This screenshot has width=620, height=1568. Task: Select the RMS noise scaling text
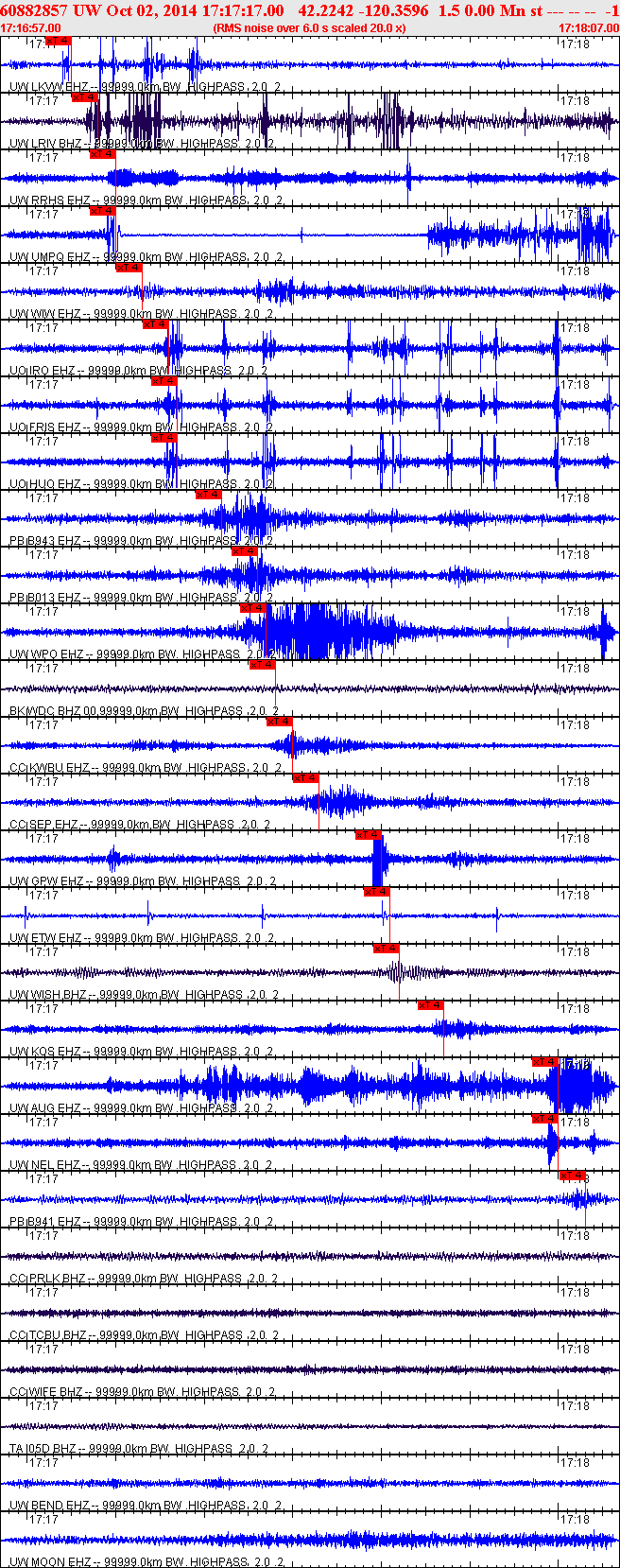309,28
